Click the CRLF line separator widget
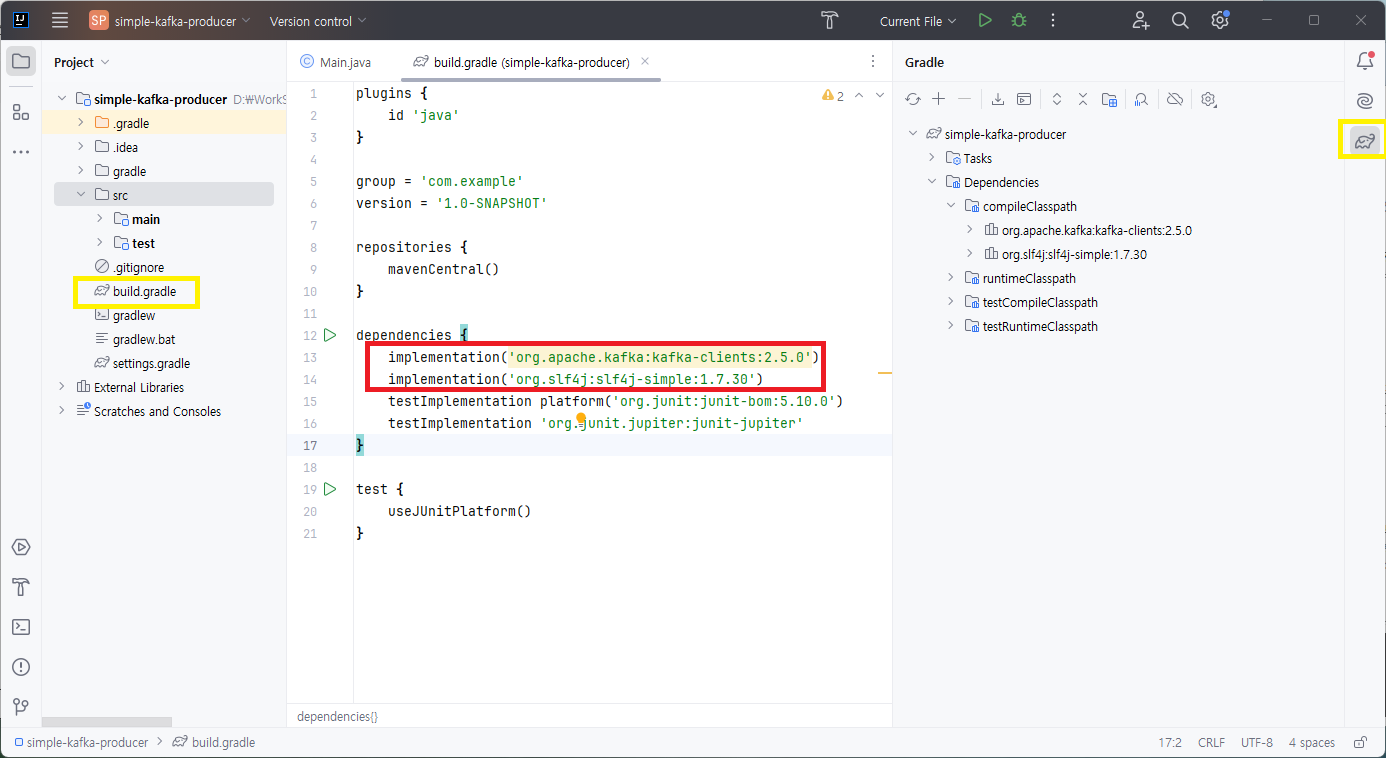Image resolution: width=1386 pixels, height=758 pixels. (x=1211, y=743)
